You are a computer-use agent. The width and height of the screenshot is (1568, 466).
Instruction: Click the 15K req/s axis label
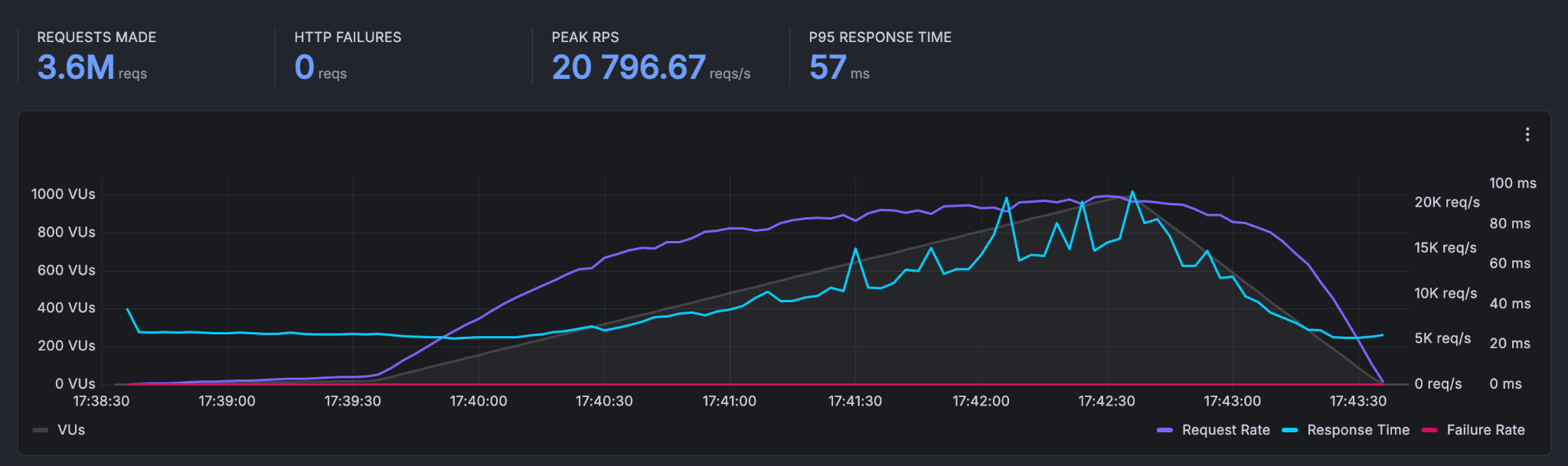[x=1445, y=248]
